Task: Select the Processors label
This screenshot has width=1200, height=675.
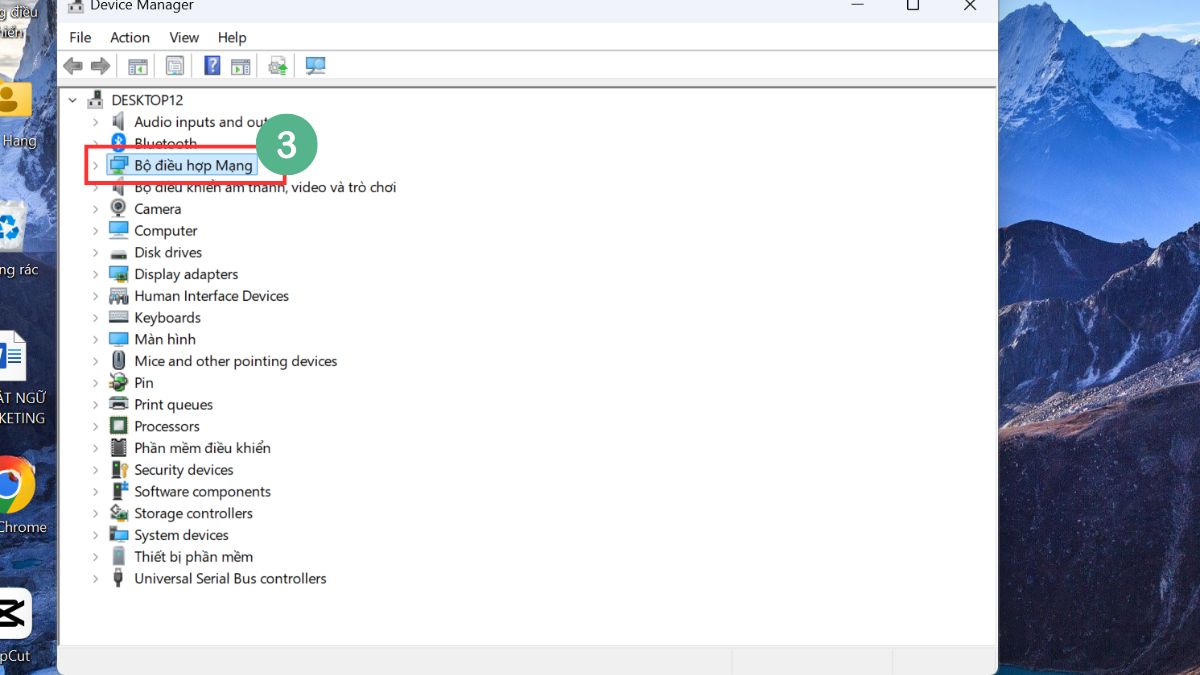Action: coord(167,426)
